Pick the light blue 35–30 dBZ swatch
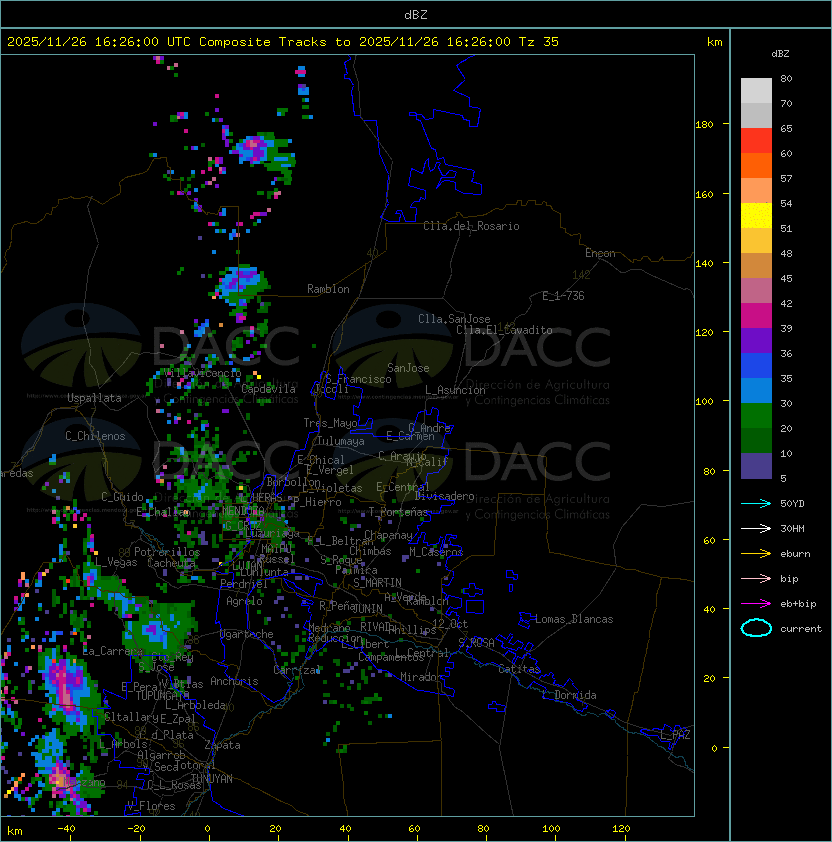The width and height of the screenshot is (832, 842). (756, 390)
